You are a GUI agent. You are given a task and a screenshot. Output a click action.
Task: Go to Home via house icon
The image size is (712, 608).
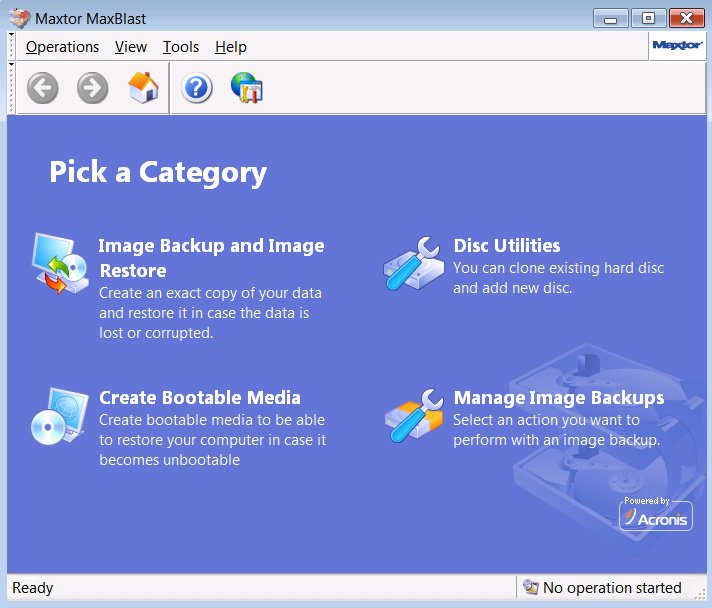143,87
